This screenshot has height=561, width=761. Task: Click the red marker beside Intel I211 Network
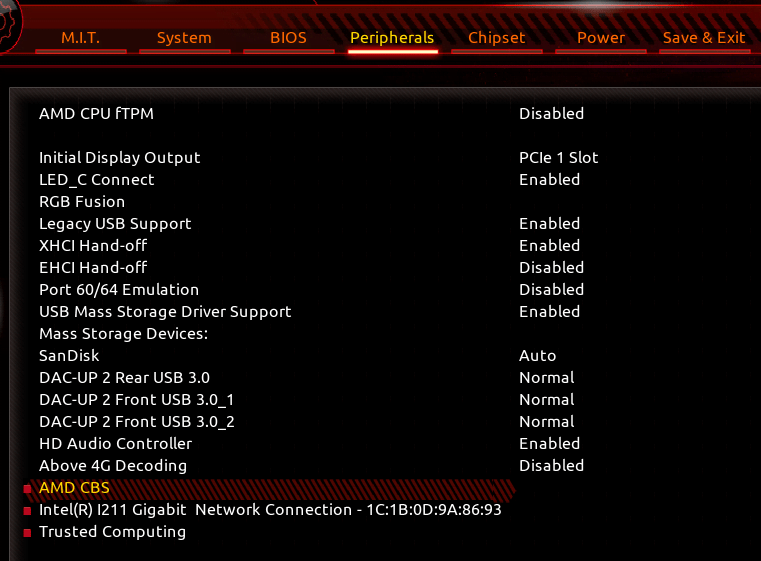28,511
